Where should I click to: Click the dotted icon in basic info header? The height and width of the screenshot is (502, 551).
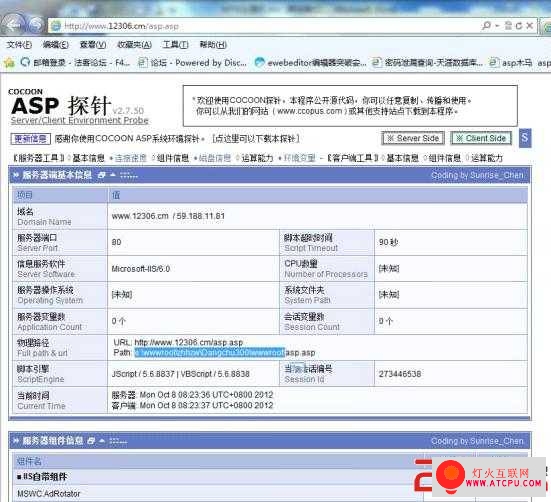coord(129,175)
